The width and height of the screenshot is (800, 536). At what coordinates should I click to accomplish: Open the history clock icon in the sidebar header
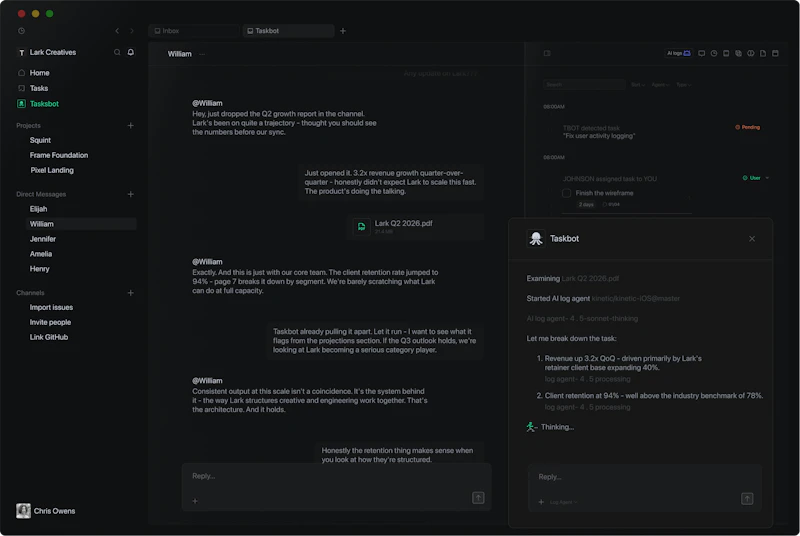[21, 31]
